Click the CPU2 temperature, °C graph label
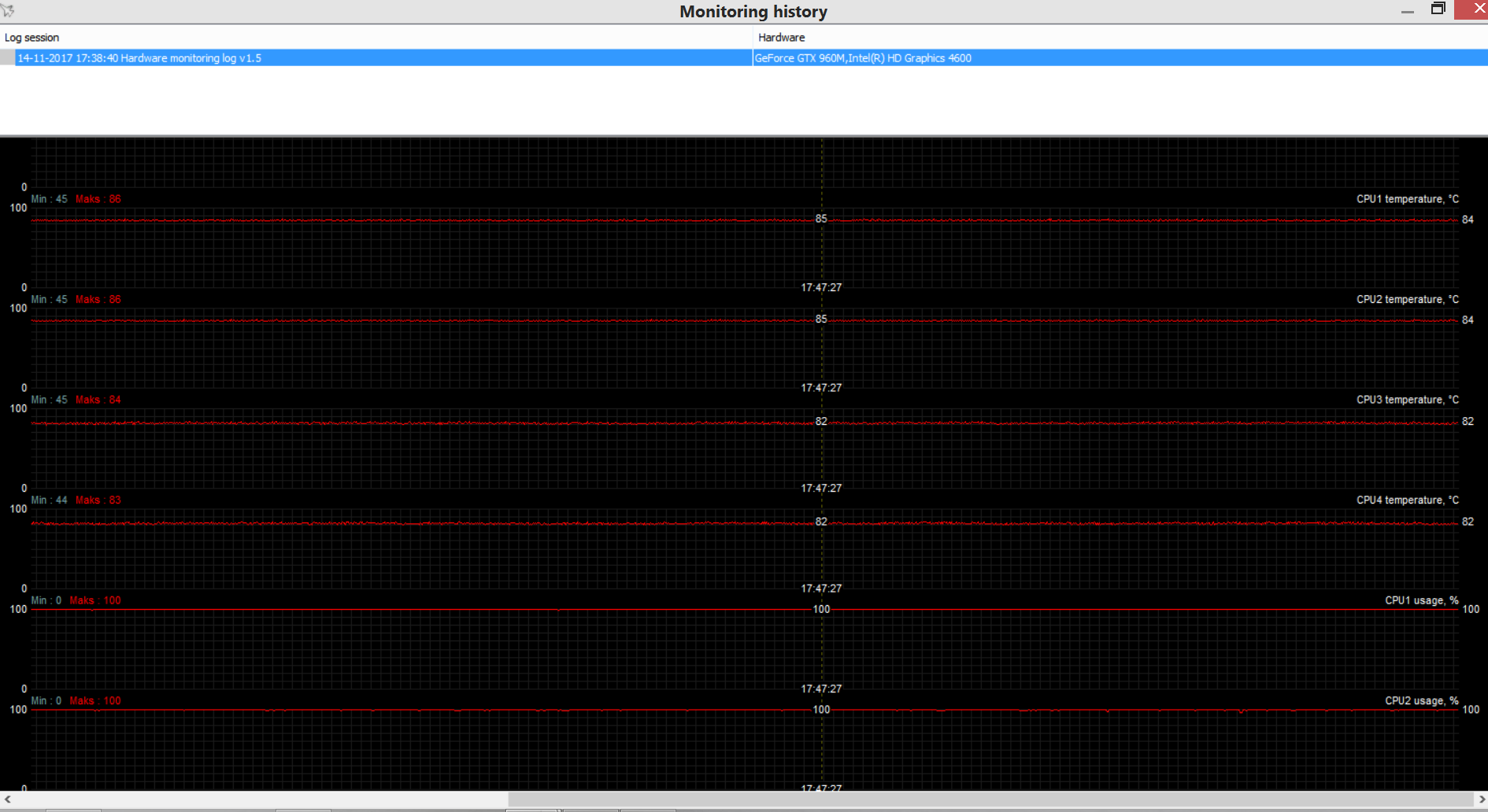This screenshot has height=812, width=1488. coord(1407,299)
